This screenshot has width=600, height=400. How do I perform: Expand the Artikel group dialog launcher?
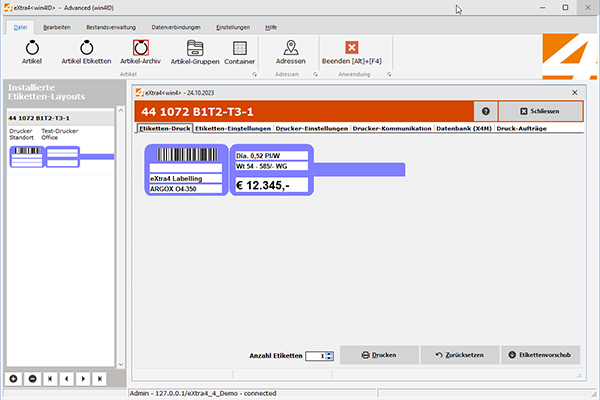[255, 75]
